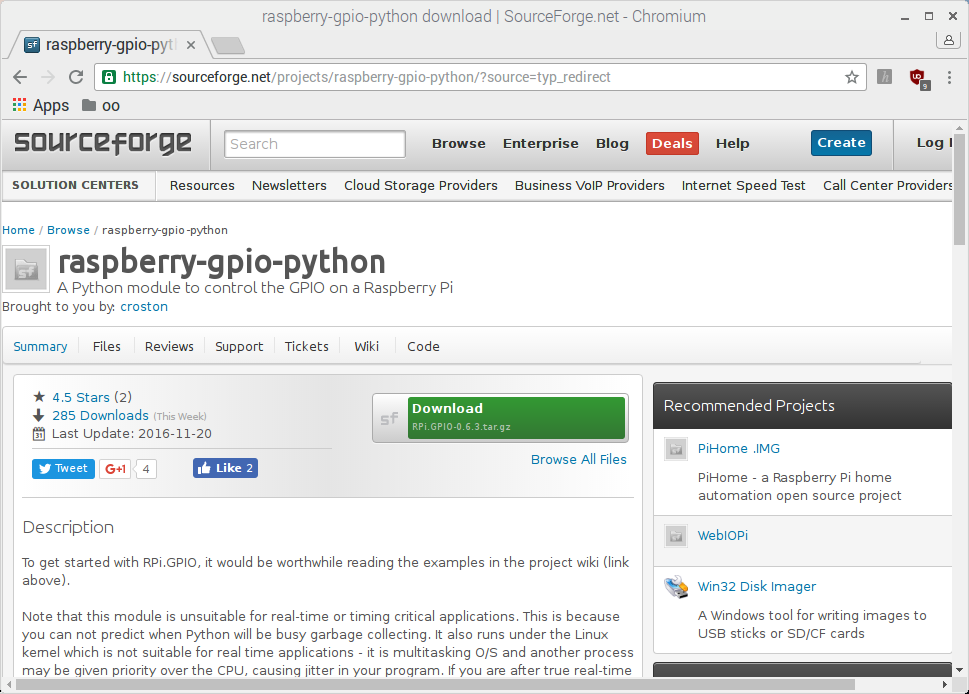This screenshot has width=969, height=694.
Task: Click the user profile icon in title bar
Action: click(x=949, y=40)
